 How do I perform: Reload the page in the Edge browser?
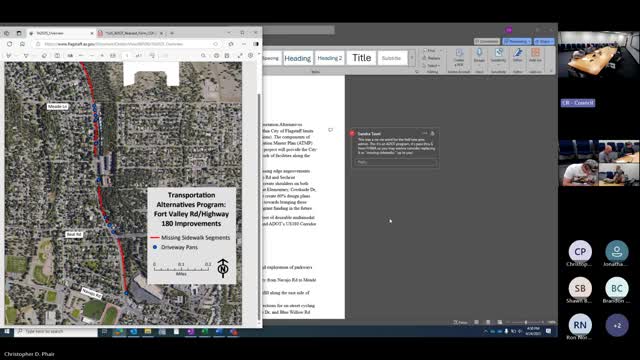[x=9, y=44]
